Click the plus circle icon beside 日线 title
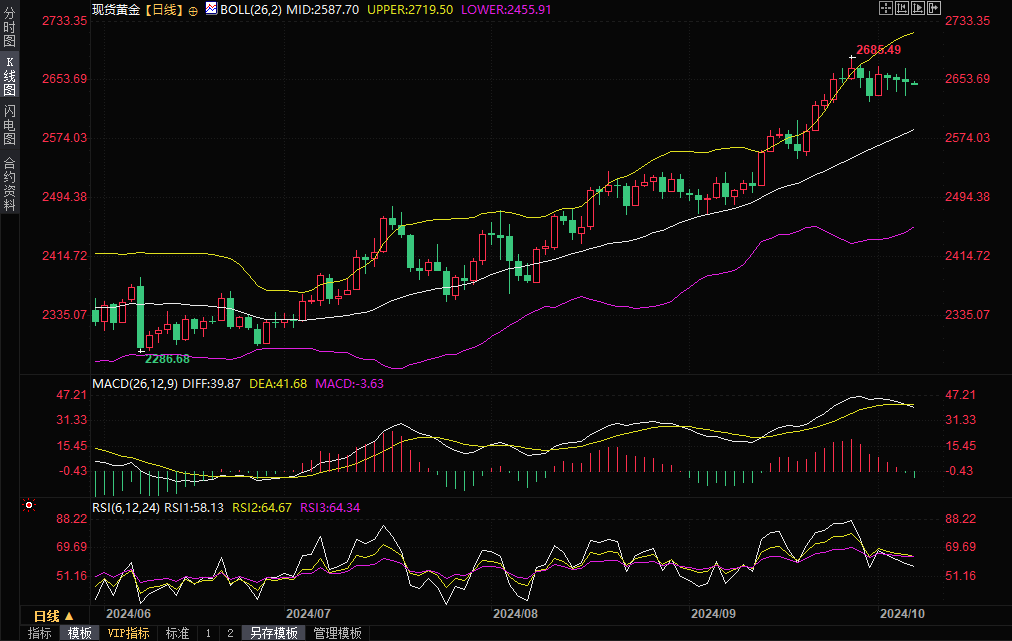 (193, 9)
